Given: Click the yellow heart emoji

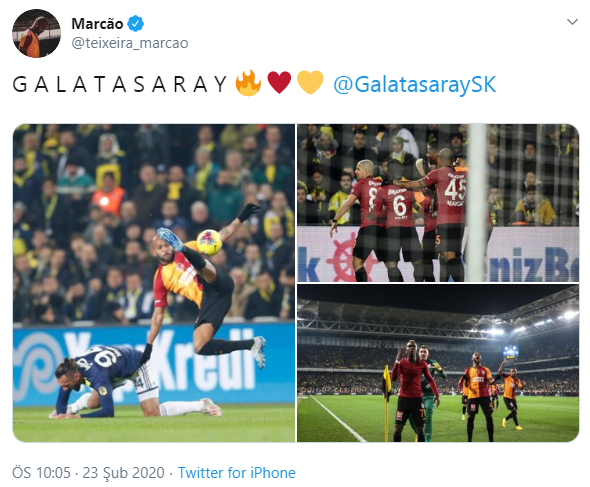Looking at the screenshot, I should click(x=310, y=83).
